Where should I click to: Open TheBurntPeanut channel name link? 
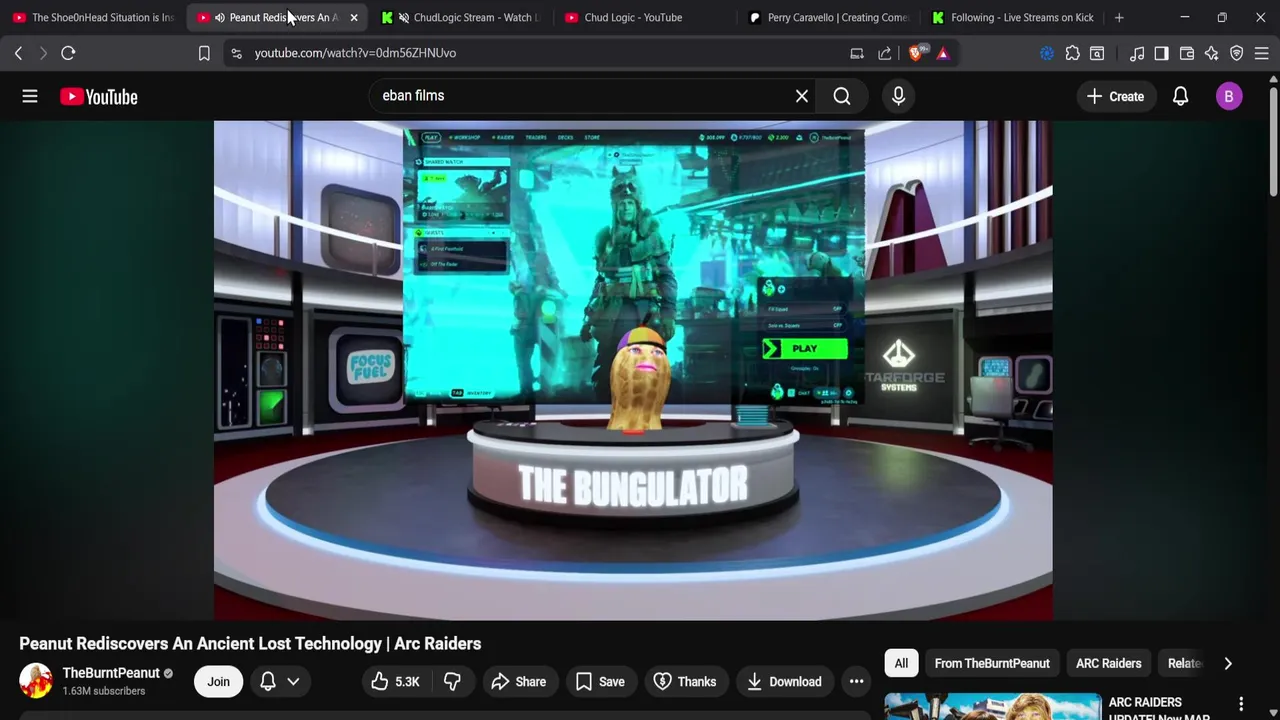click(x=111, y=673)
